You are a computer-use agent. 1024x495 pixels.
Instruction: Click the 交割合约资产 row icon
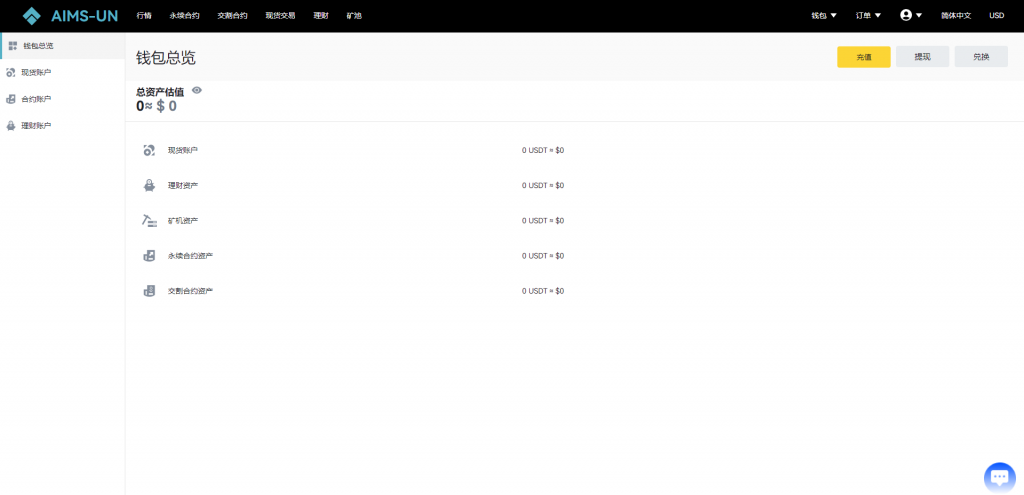pyautogui.click(x=149, y=291)
